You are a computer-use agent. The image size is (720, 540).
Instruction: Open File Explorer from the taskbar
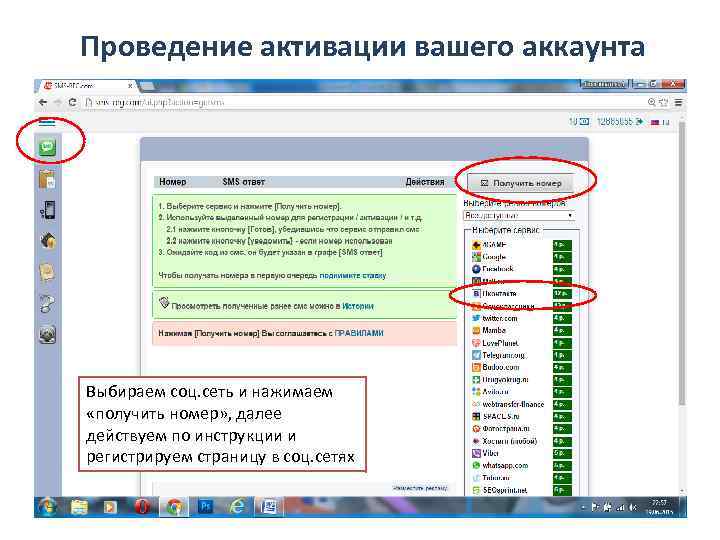(x=79, y=507)
